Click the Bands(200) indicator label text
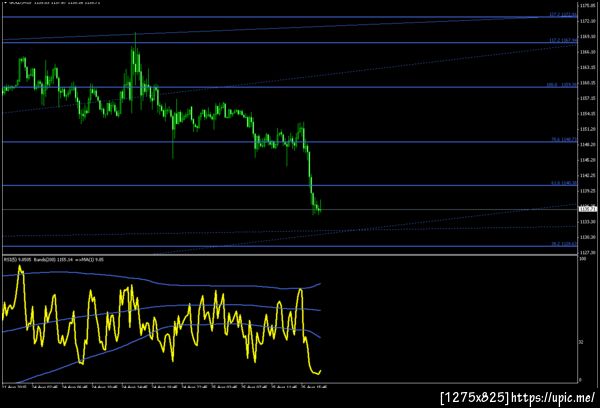This screenshot has height=408, width=600. [50, 259]
